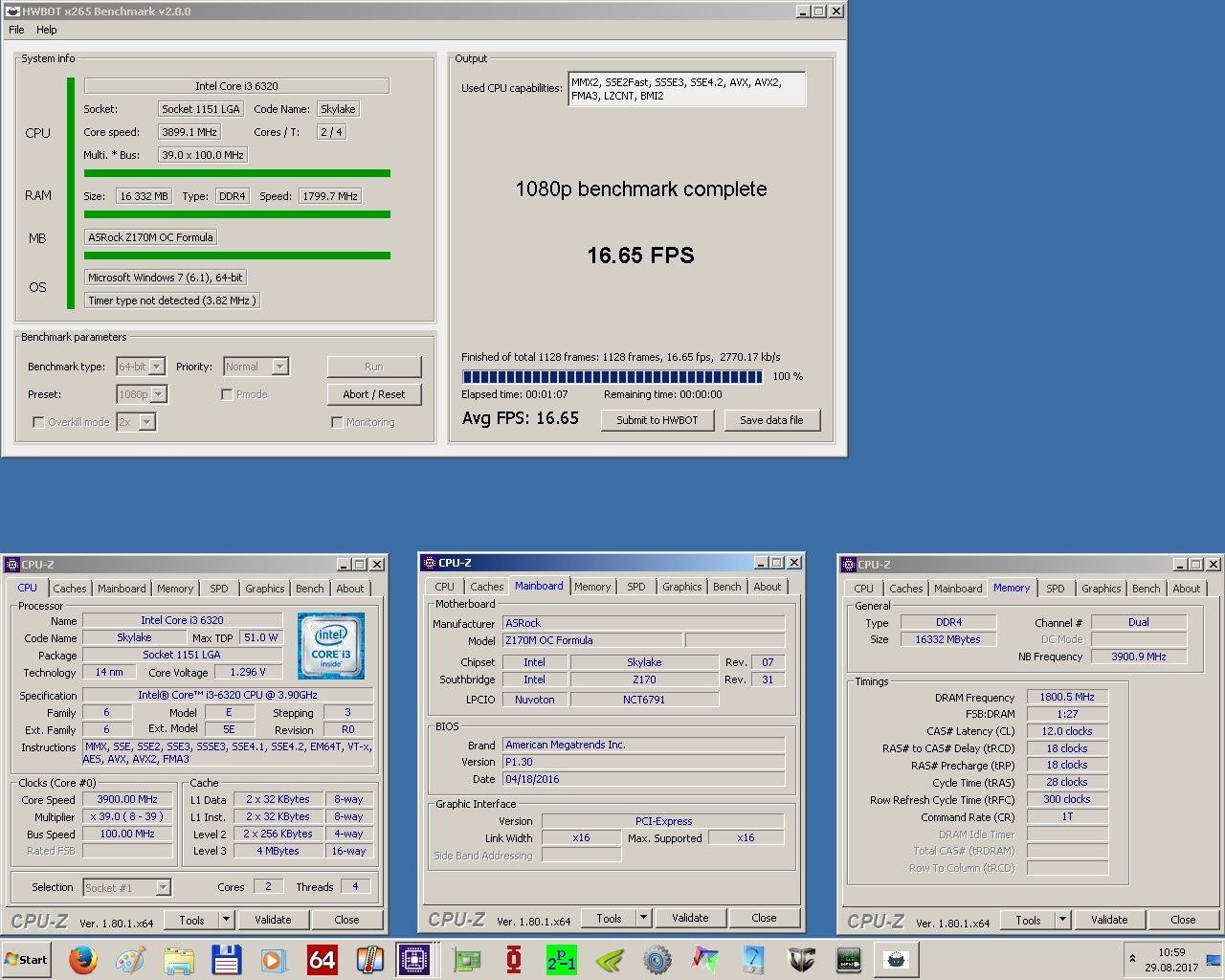Click Close button in CPU-Z Memory window
This screenshot has width=1225, height=980.
click(x=1183, y=920)
